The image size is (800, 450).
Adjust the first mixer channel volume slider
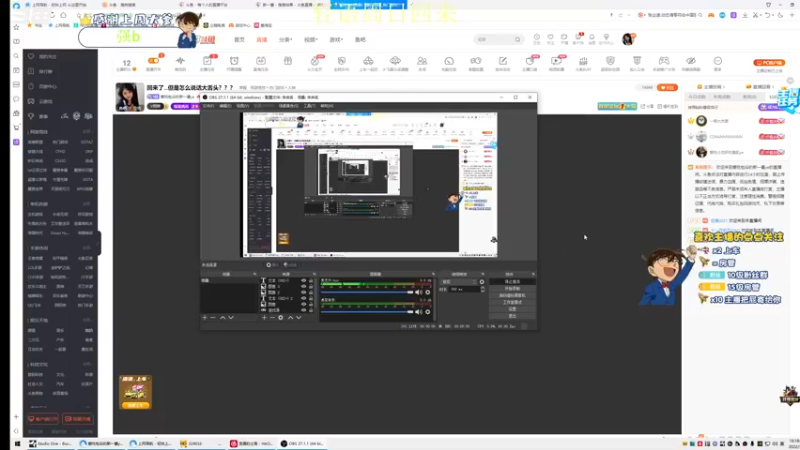tap(367, 292)
